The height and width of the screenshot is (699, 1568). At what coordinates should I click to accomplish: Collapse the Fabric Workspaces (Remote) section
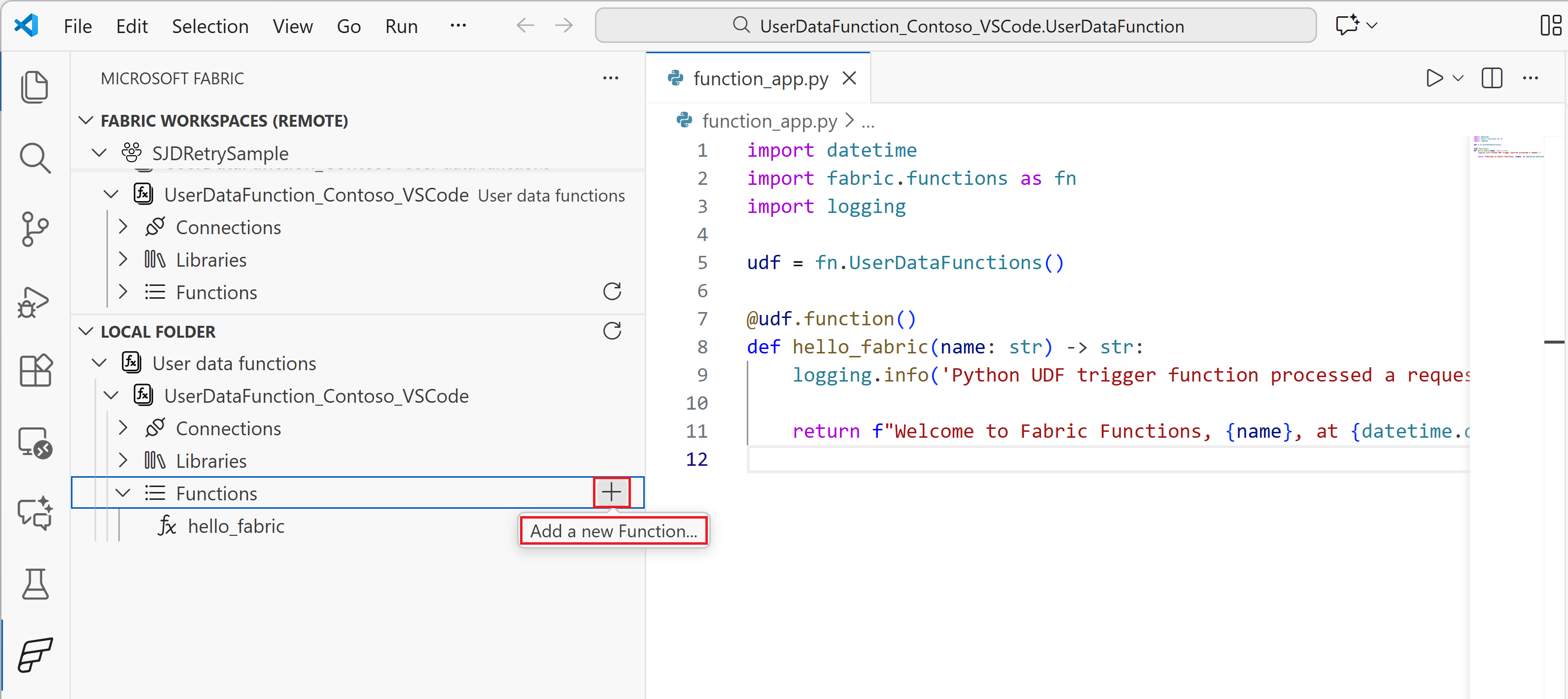pyautogui.click(x=86, y=121)
